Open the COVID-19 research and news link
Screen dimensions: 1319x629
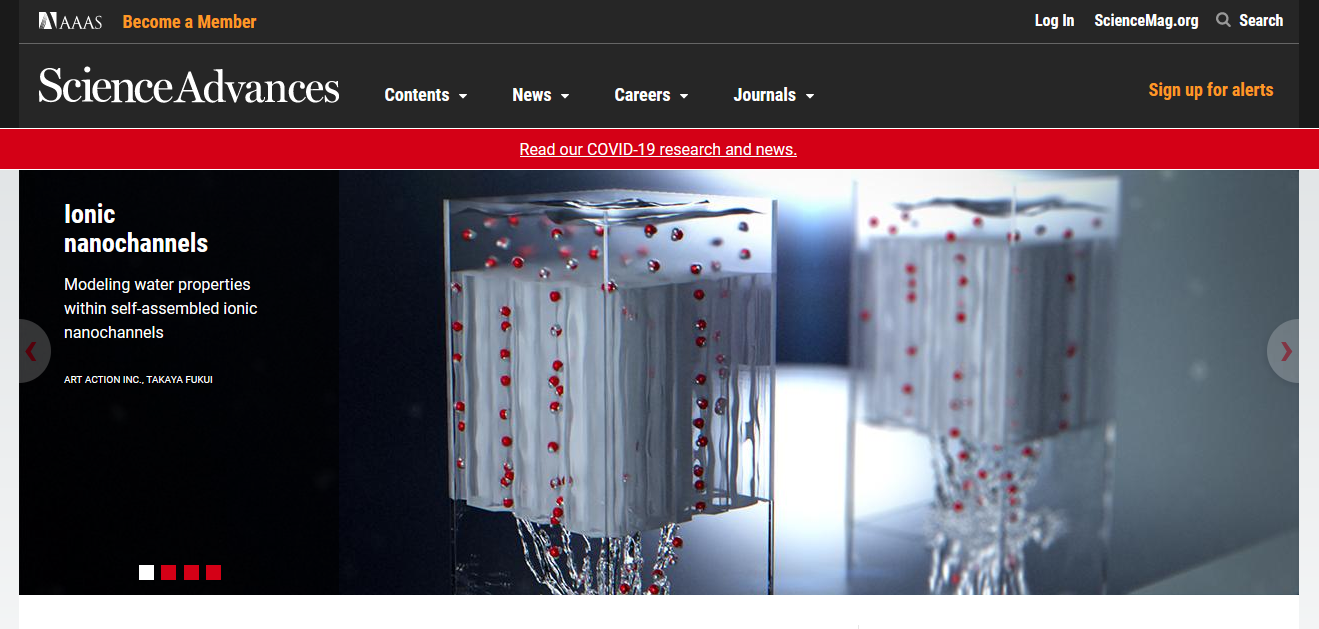[x=658, y=150]
